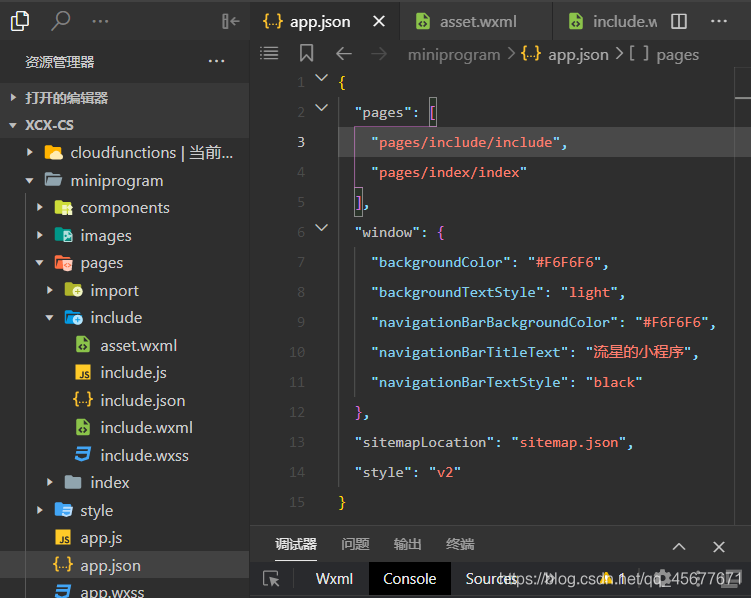Fold the root object at line 1
Image resolution: width=751 pixels, height=598 pixels.
coord(321,78)
